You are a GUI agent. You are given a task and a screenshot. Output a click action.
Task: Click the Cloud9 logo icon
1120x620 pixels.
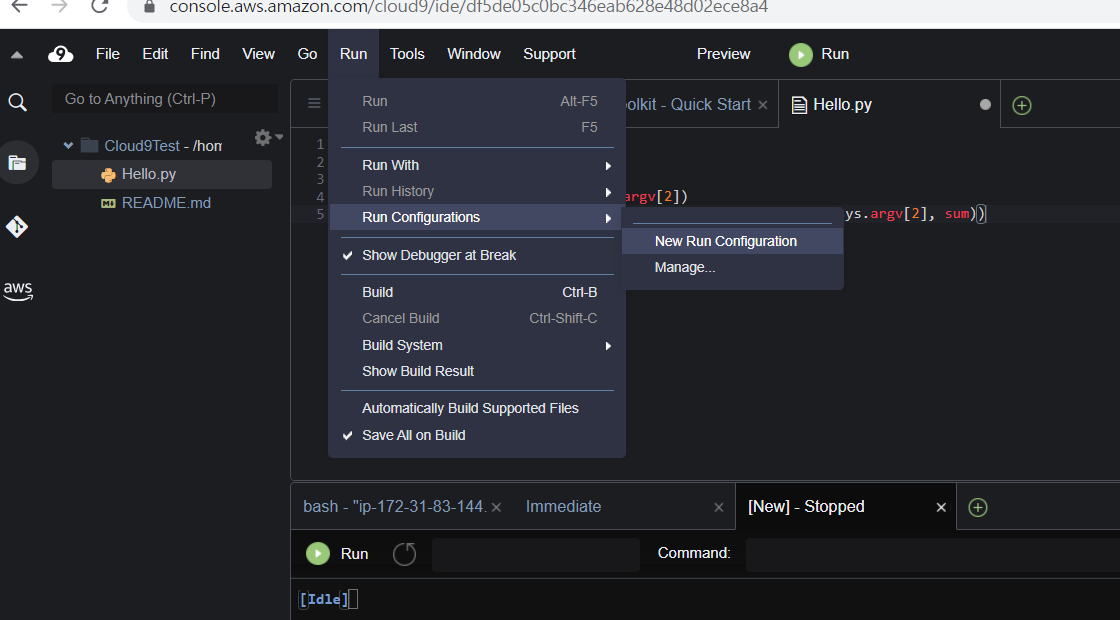click(x=61, y=54)
